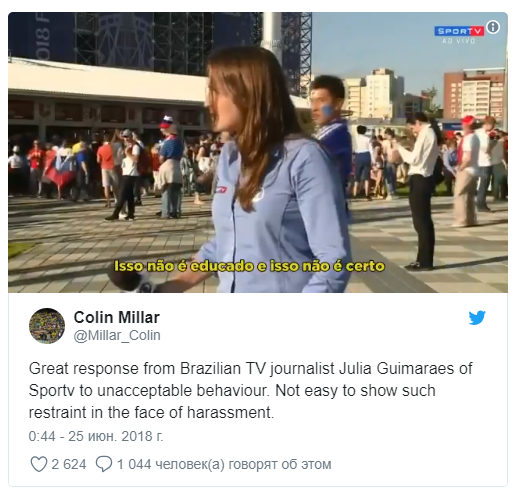Click the word 'harassment' in the tweet

pos(230,412)
